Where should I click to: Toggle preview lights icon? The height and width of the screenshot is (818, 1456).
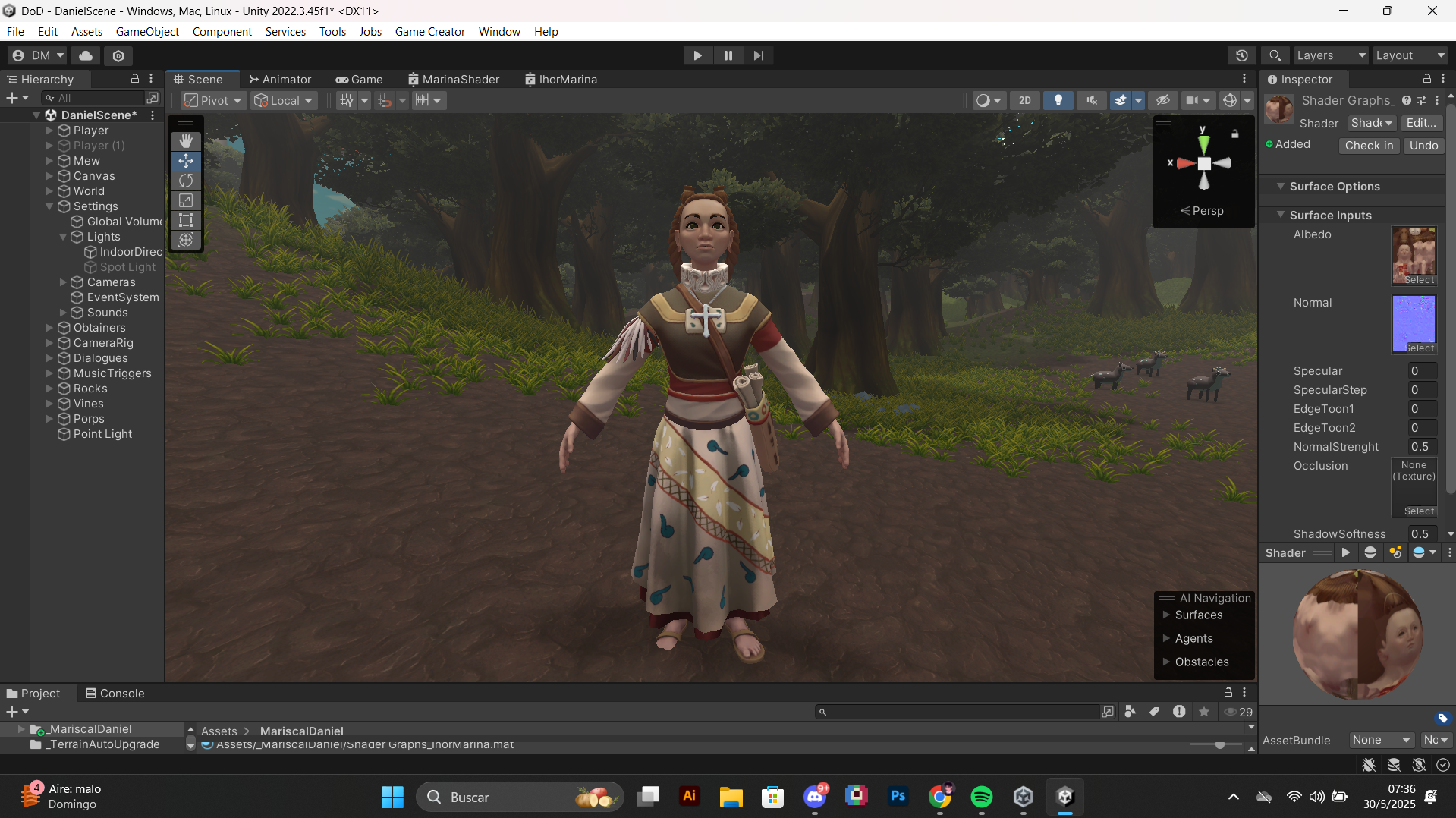[1395, 552]
